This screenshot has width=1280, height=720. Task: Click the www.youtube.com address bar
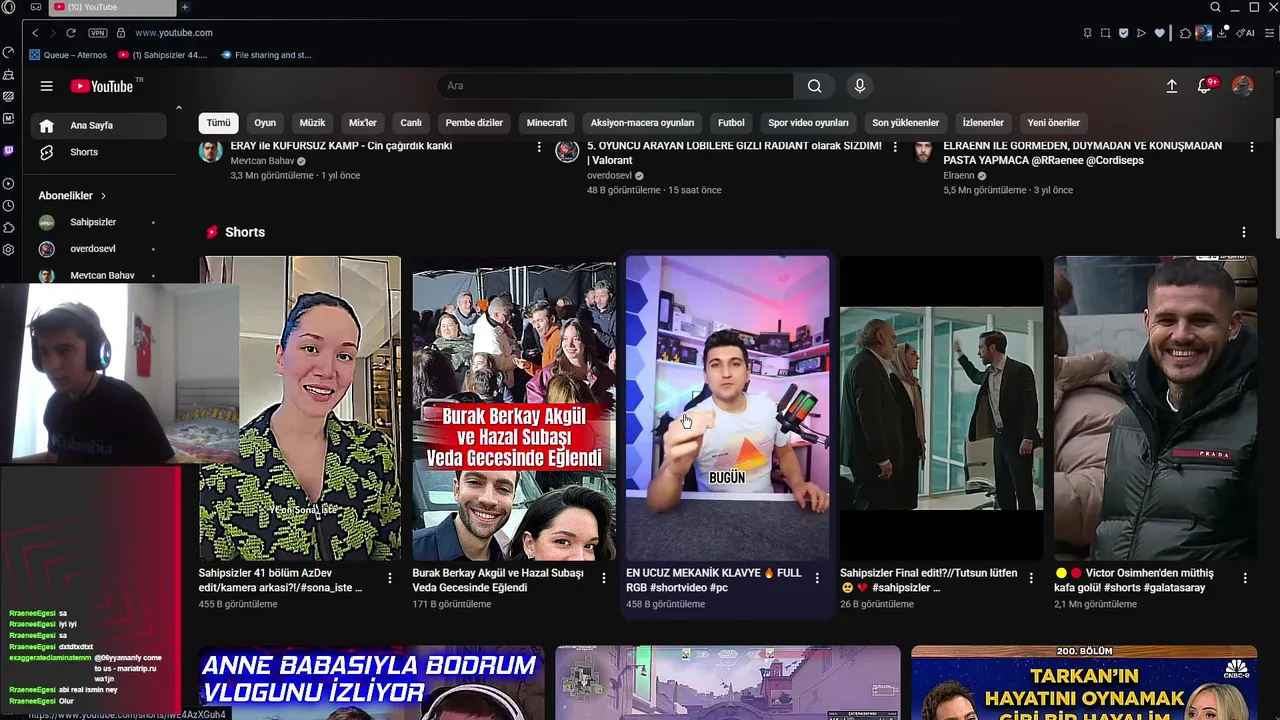click(x=174, y=33)
